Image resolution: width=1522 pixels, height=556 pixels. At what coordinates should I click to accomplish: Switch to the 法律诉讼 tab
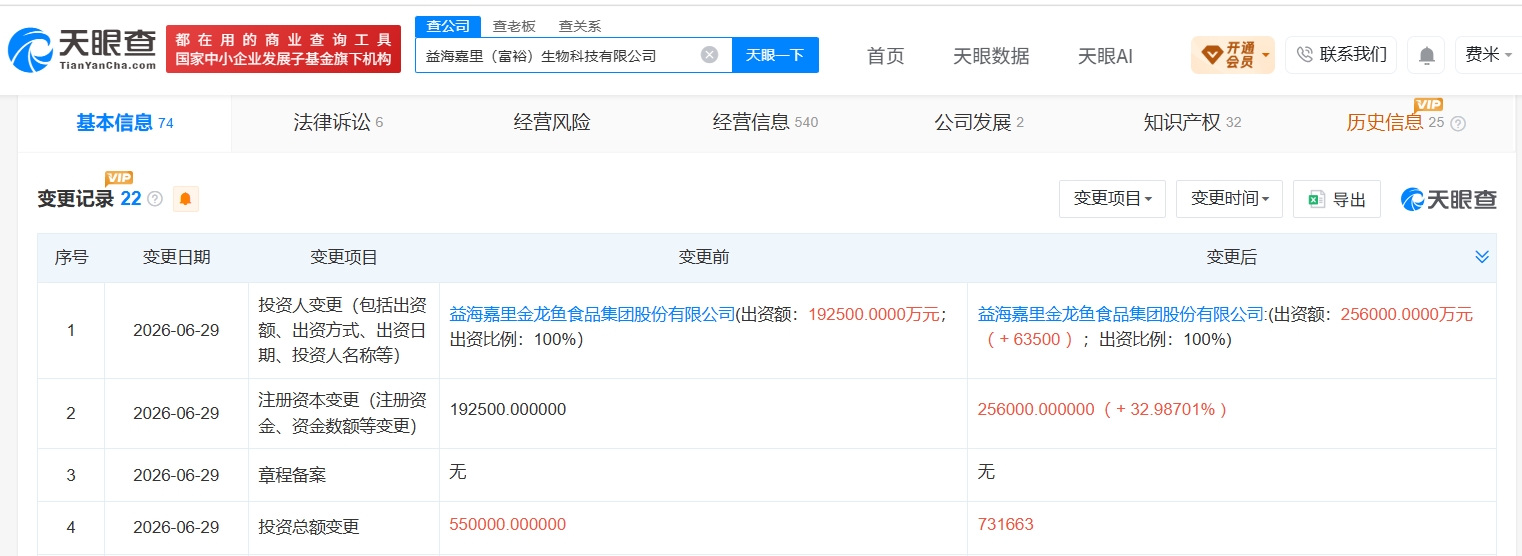click(338, 123)
